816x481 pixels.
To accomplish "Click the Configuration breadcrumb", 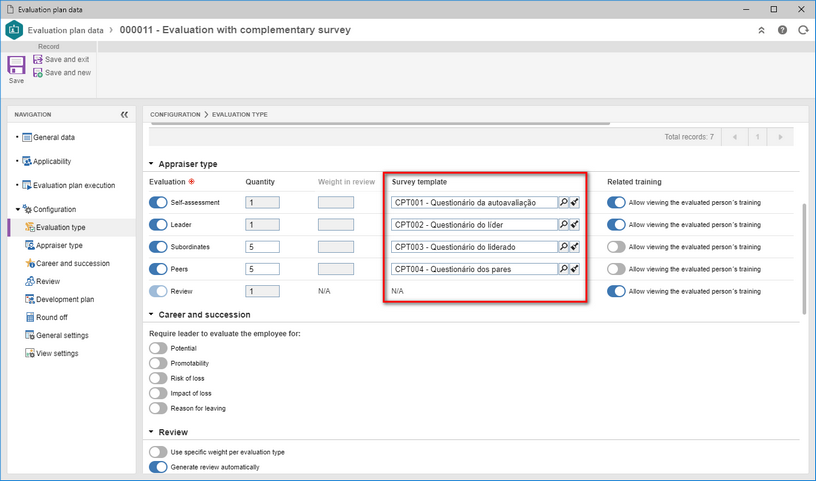I will [175, 115].
